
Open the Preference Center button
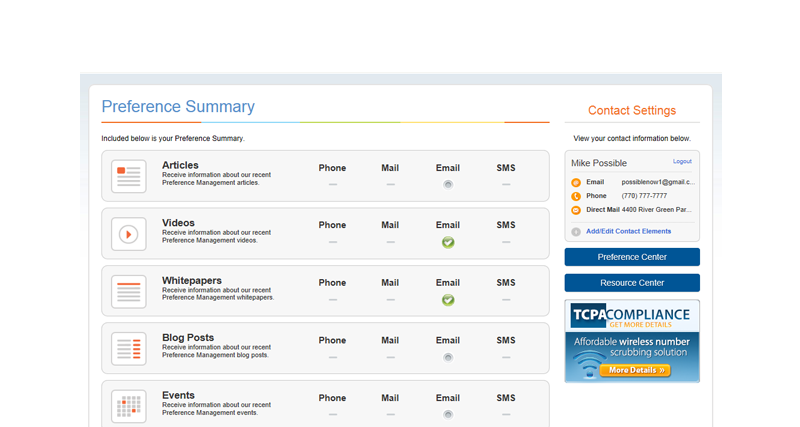pyautogui.click(x=632, y=257)
